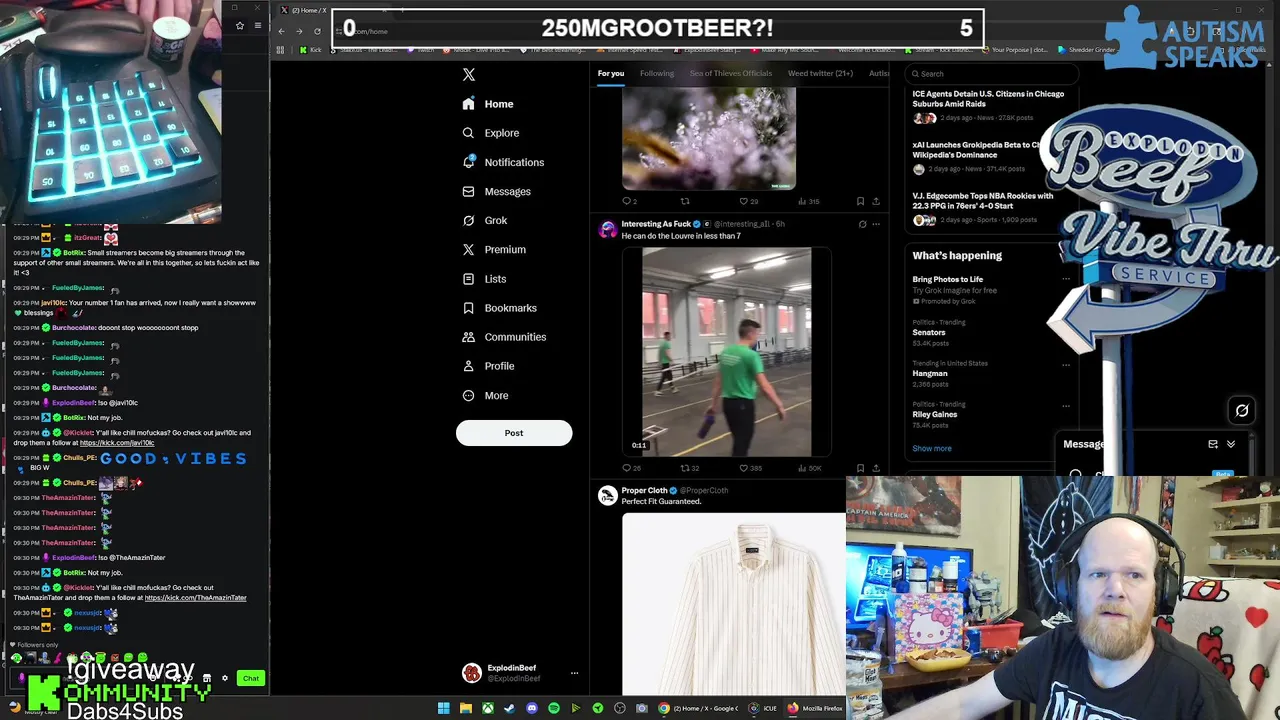Open options for the Riley Gaines trend

[x=1066, y=405]
